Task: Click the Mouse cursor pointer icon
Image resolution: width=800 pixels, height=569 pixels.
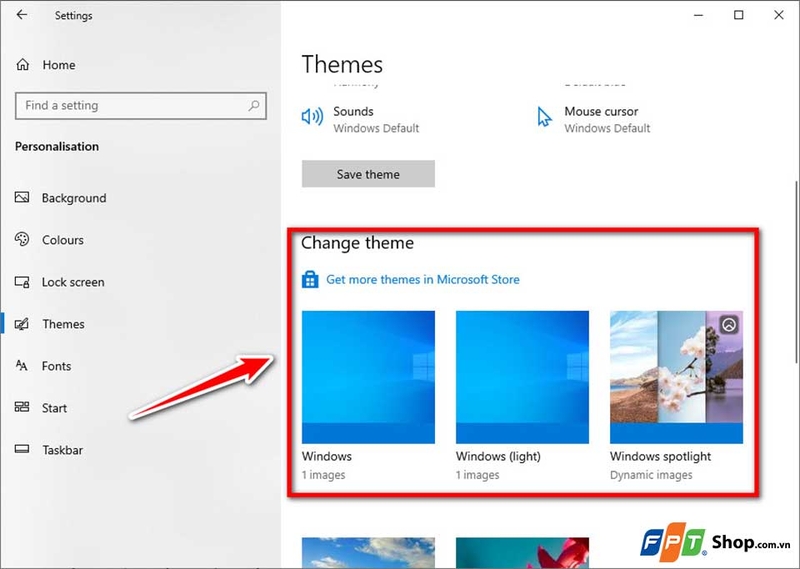Action: tap(544, 116)
